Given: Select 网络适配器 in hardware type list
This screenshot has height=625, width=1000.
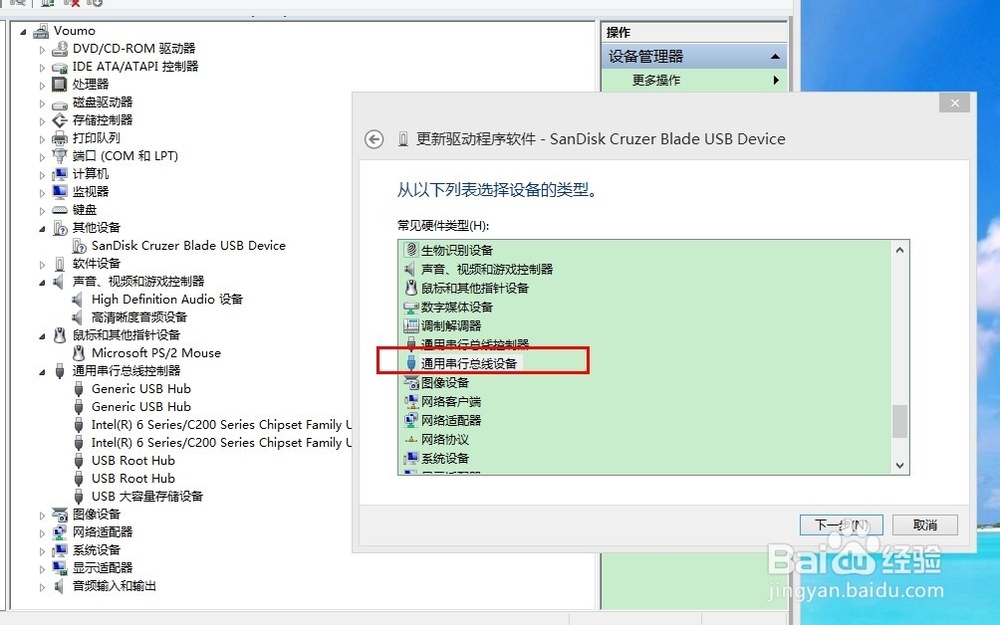Looking at the screenshot, I should coord(451,420).
